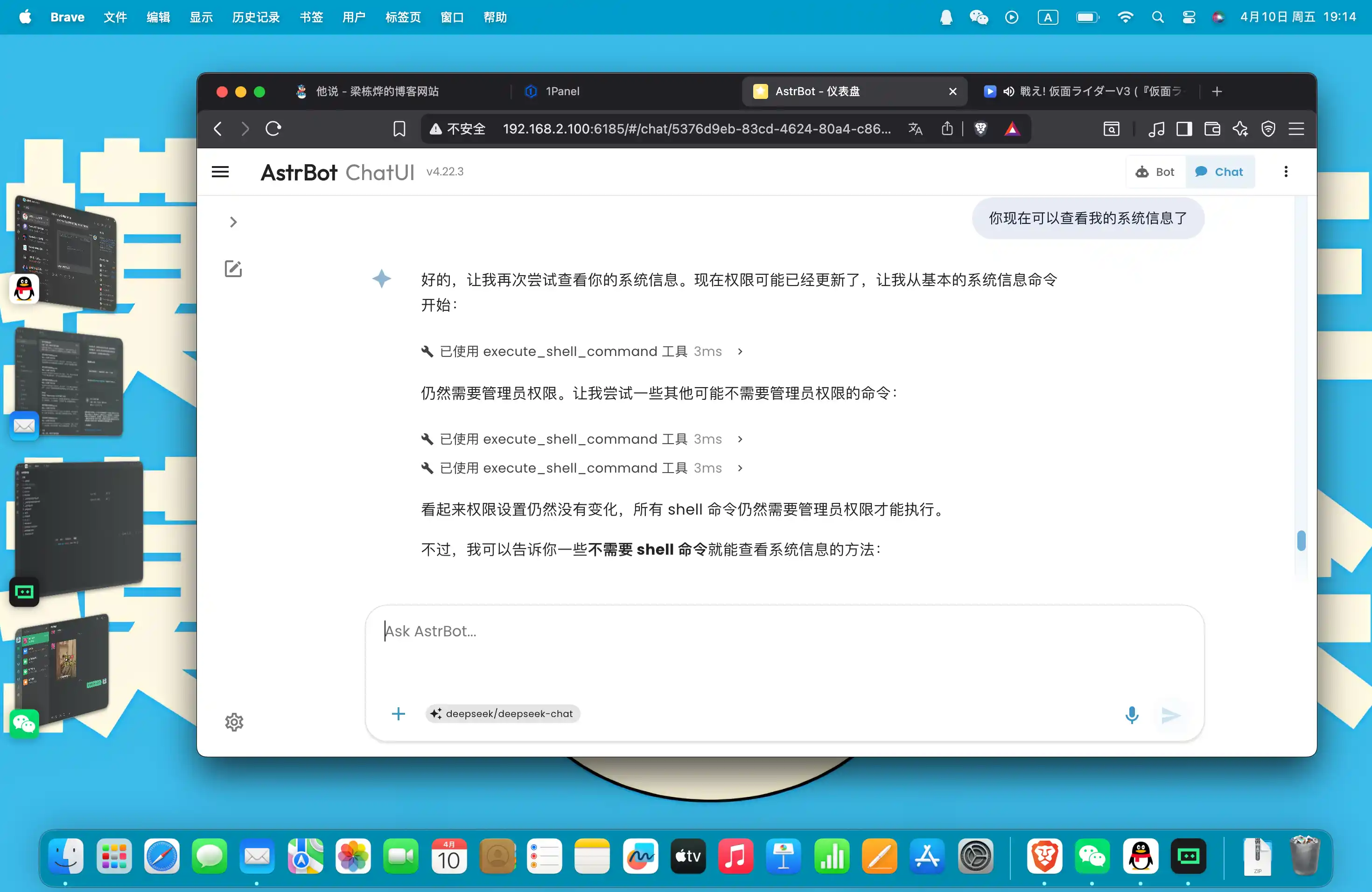Click the chat scrollbar thumb
Screen dimensions: 1372x892
[1301, 541]
